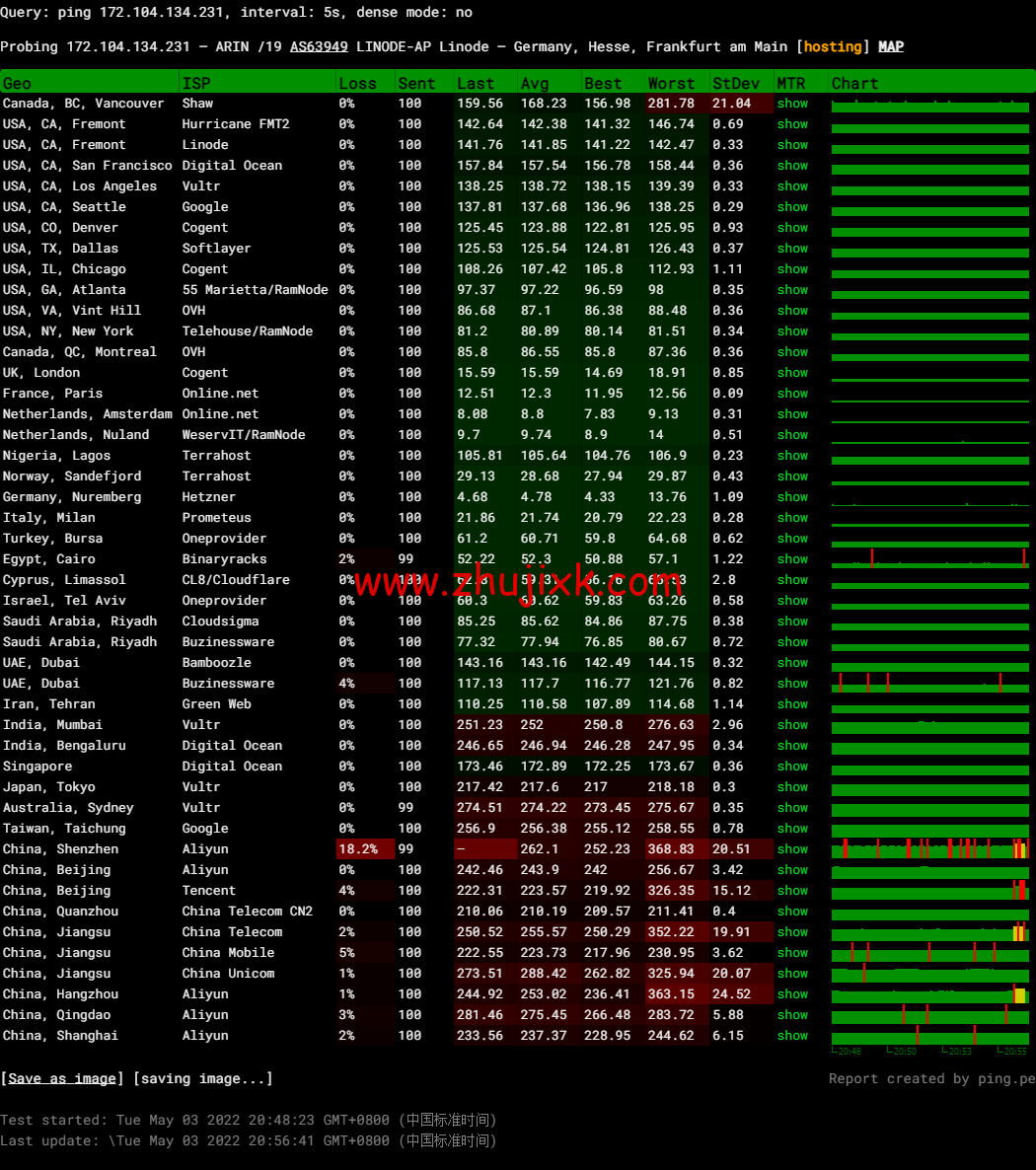Expand MTR for Singapore Digital Ocean
This screenshot has height=1170, width=1036.
(792, 767)
